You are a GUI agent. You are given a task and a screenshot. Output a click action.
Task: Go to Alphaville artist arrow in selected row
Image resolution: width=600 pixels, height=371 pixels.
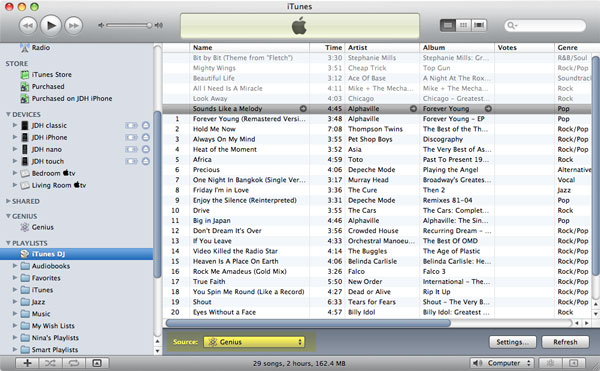(x=413, y=109)
